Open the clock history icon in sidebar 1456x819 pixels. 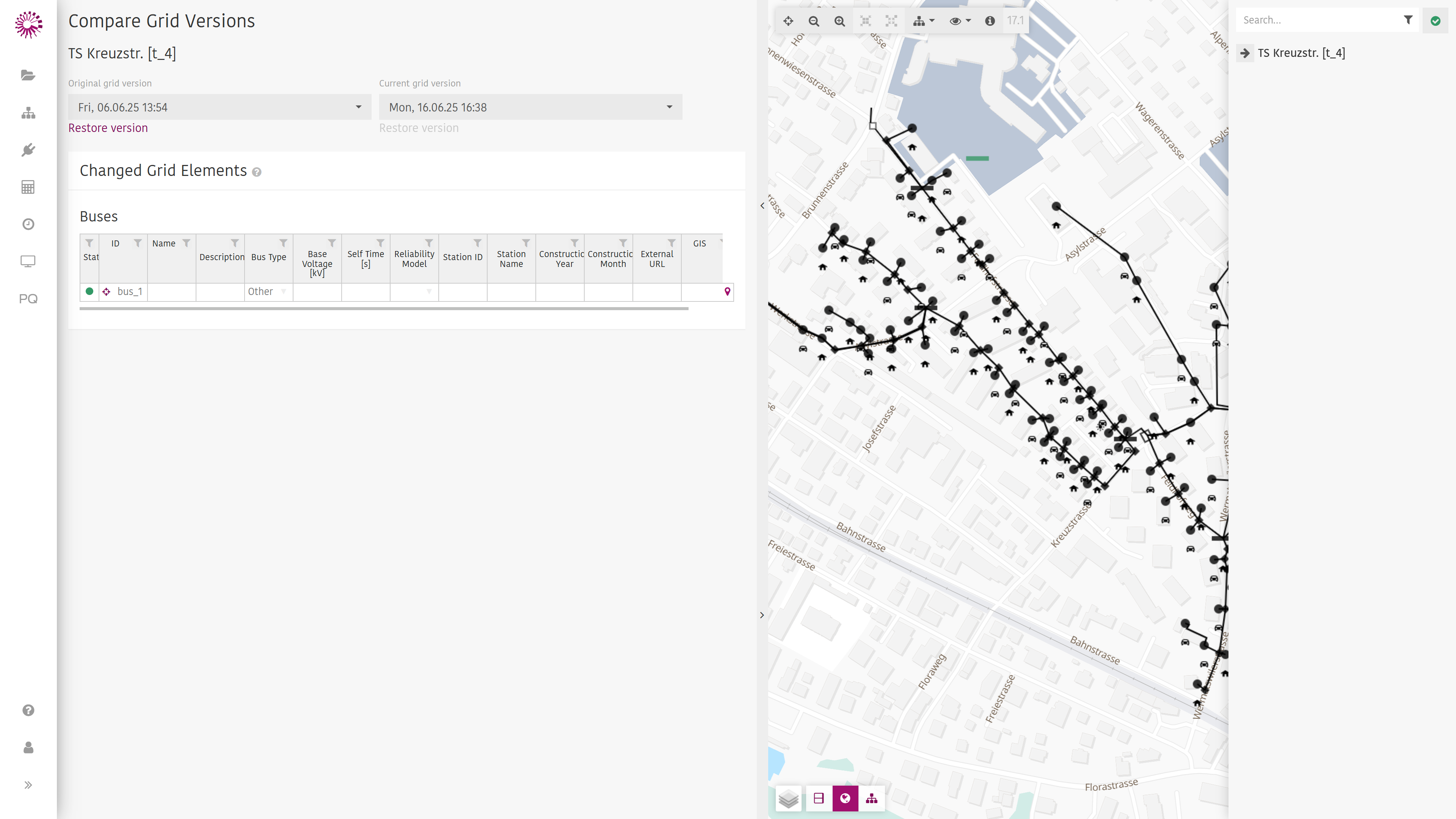tap(28, 224)
